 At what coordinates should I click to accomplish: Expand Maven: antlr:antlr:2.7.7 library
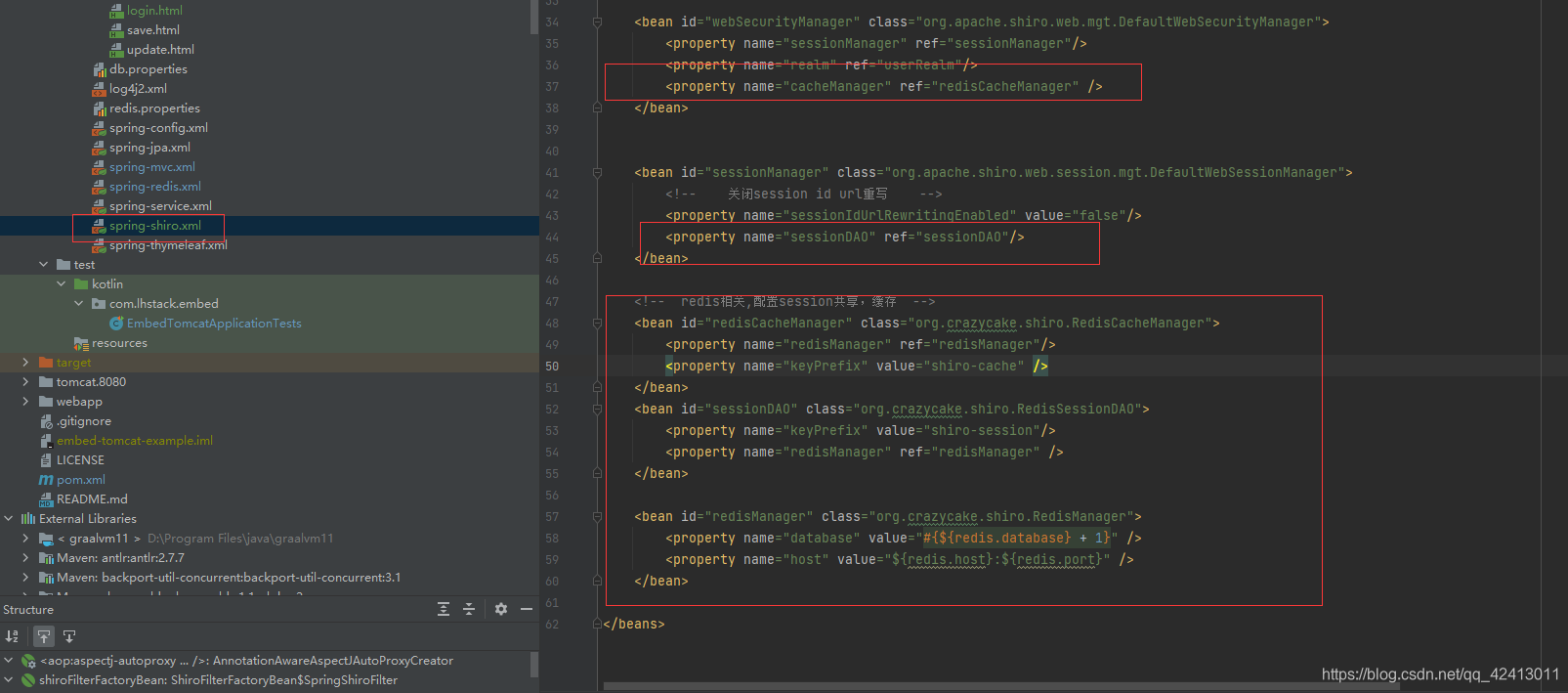[25, 558]
